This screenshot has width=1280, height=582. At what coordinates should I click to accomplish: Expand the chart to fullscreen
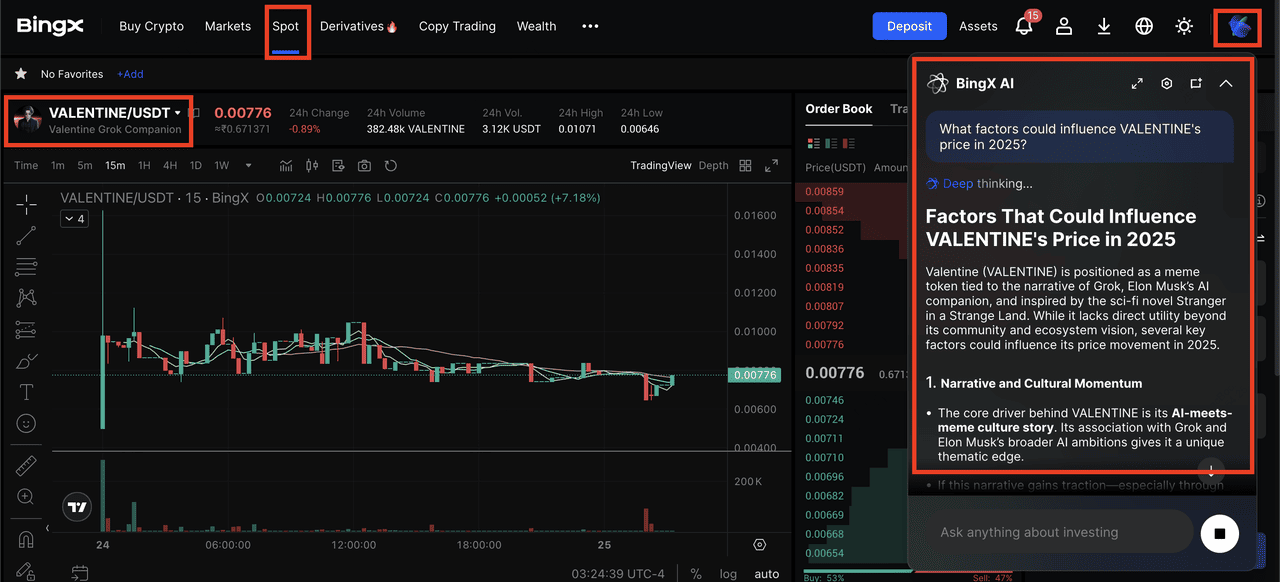click(x=771, y=166)
